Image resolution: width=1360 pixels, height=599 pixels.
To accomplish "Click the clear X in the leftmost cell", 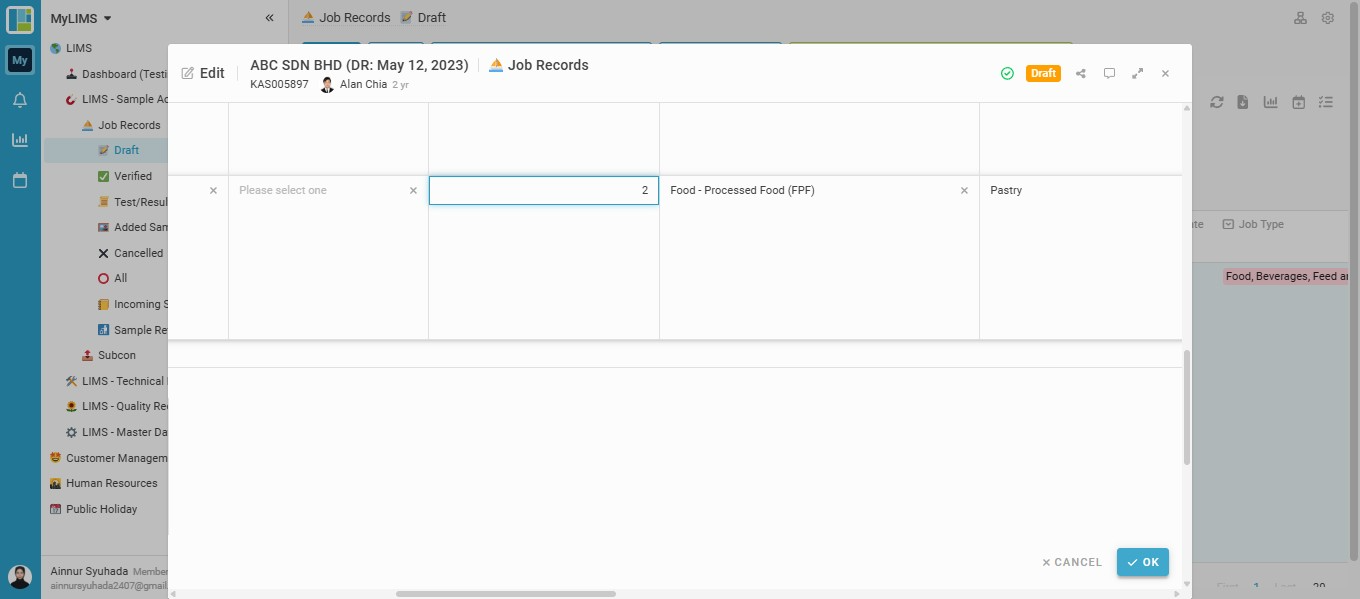I will pos(213,190).
